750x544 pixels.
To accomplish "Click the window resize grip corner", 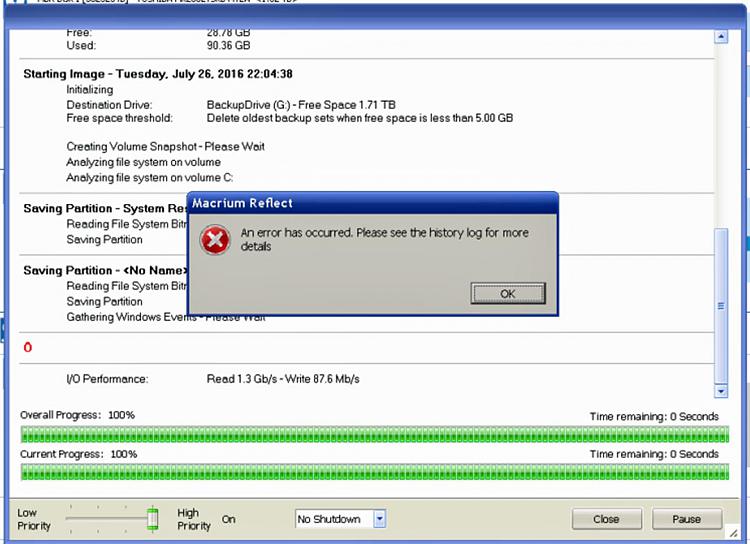I will click(733, 533).
